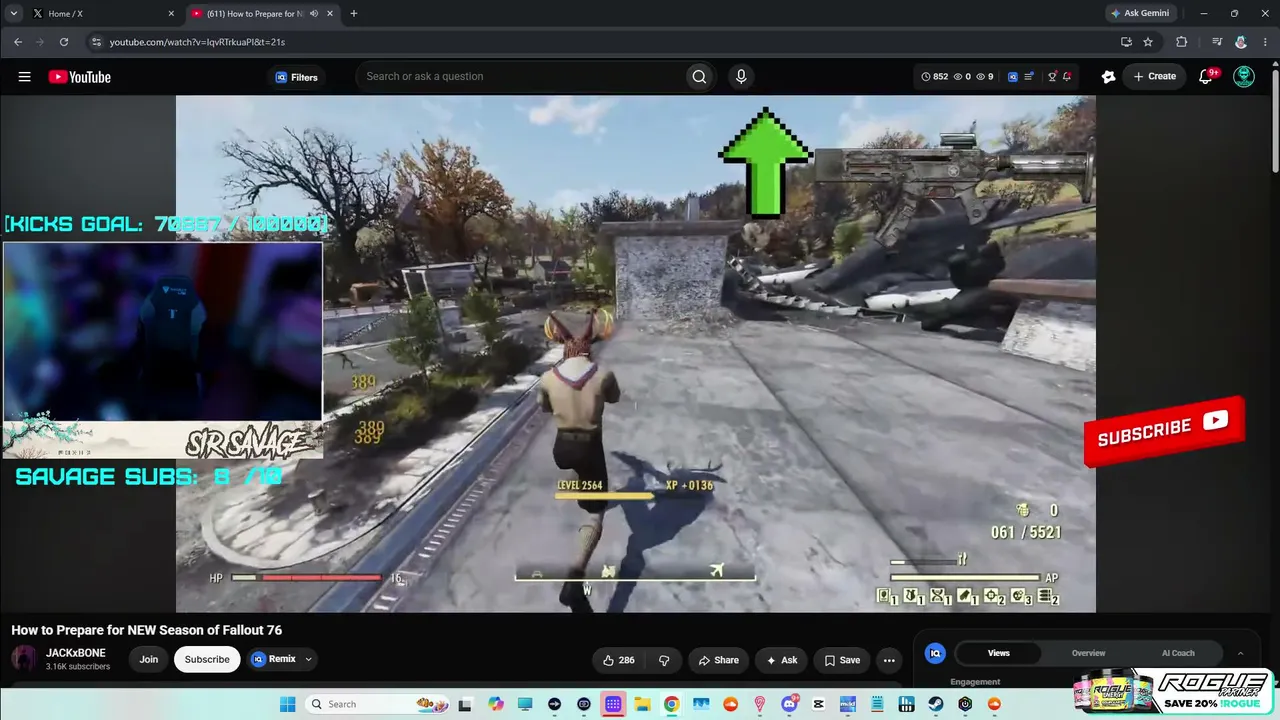Focus the YouTube search box
The height and width of the screenshot is (720, 1280).
pyautogui.click(x=520, y=76)
